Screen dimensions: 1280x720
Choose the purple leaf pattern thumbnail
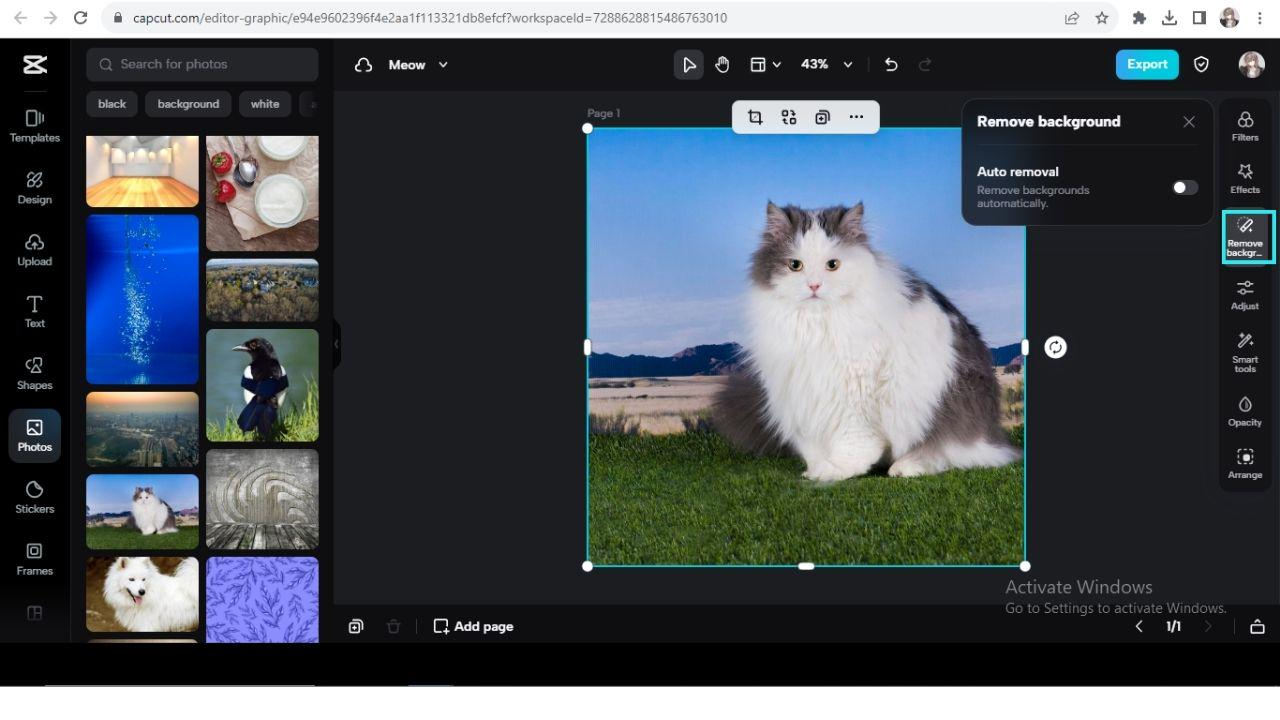262,599
